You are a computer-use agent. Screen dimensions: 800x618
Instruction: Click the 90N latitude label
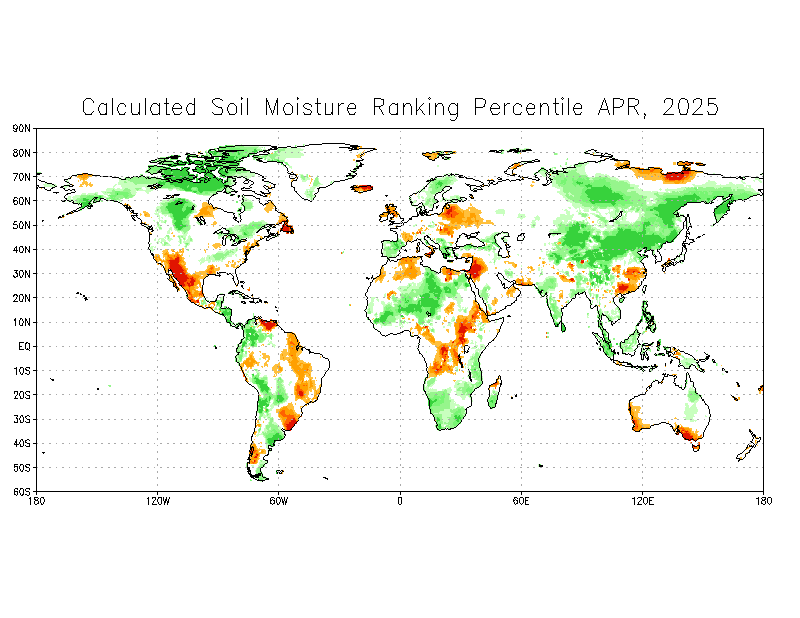22,129
